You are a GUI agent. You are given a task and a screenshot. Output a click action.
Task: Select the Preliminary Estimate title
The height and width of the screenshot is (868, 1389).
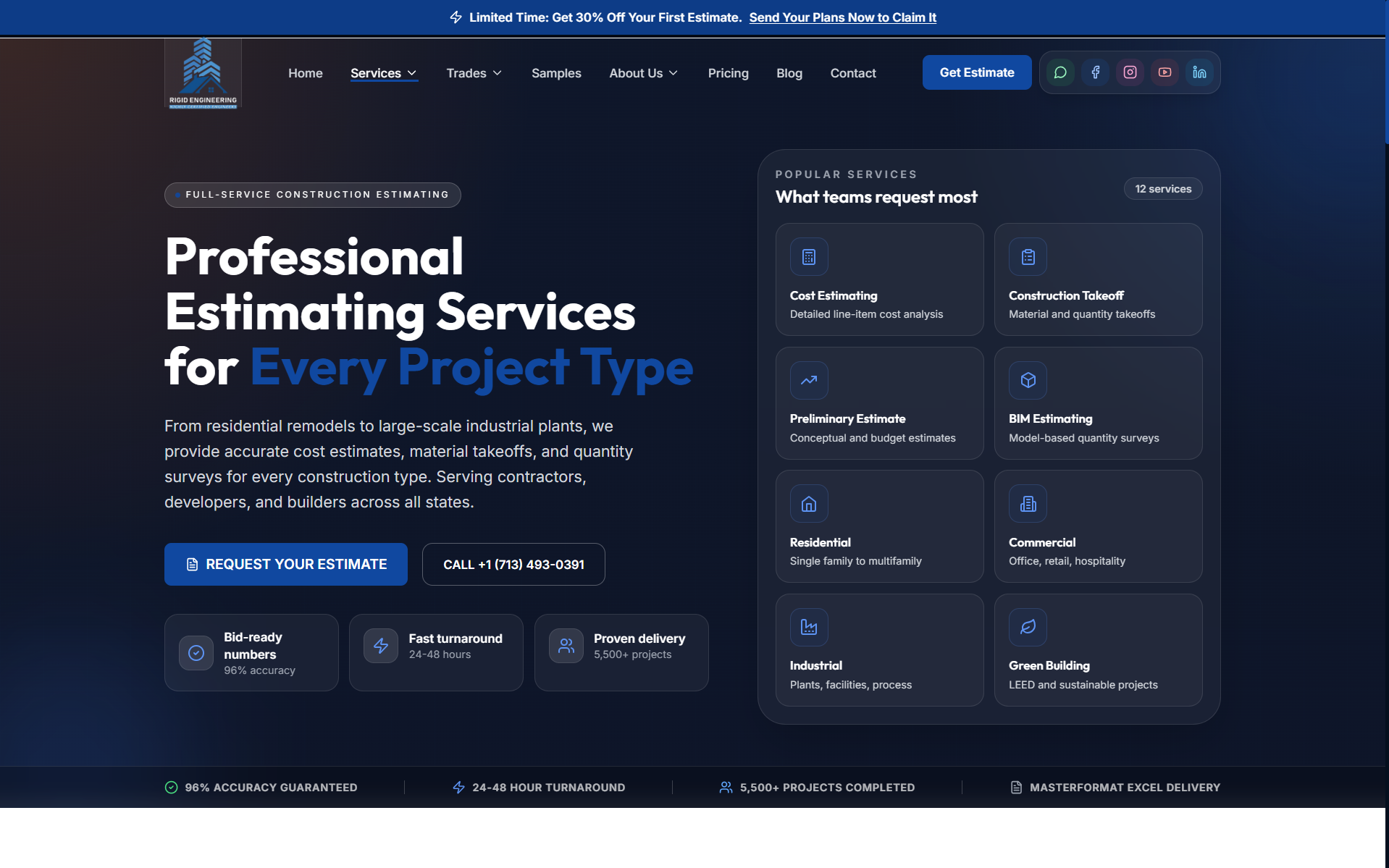[847, 418]
